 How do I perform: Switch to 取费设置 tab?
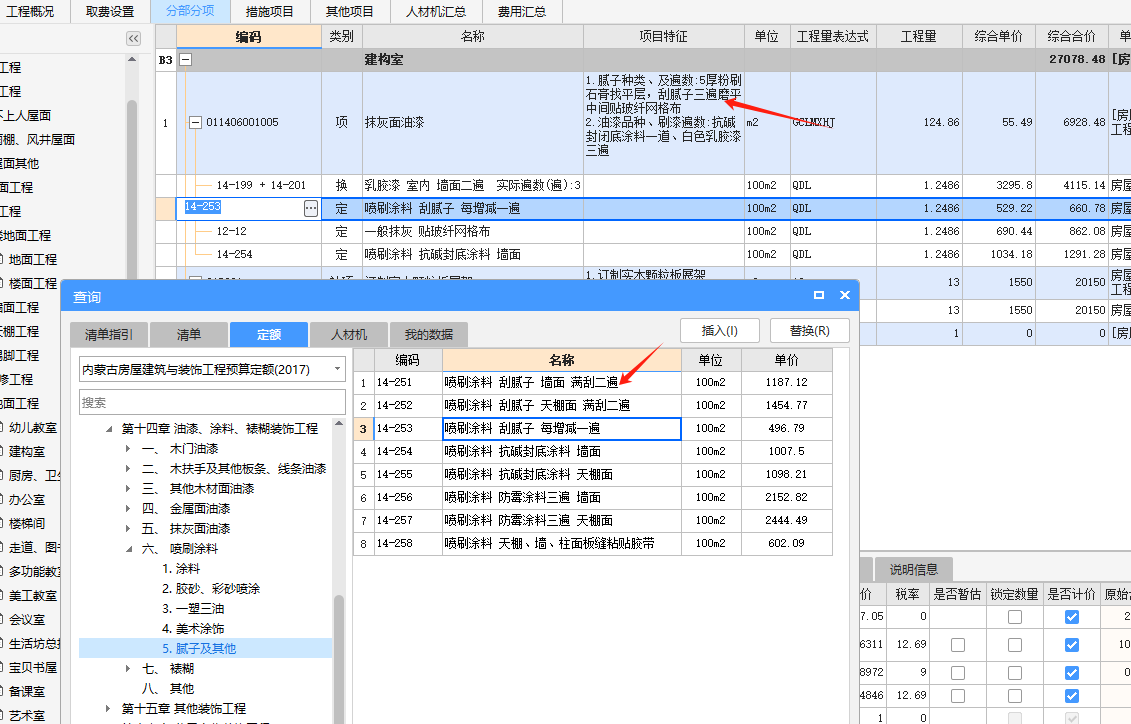110,12
